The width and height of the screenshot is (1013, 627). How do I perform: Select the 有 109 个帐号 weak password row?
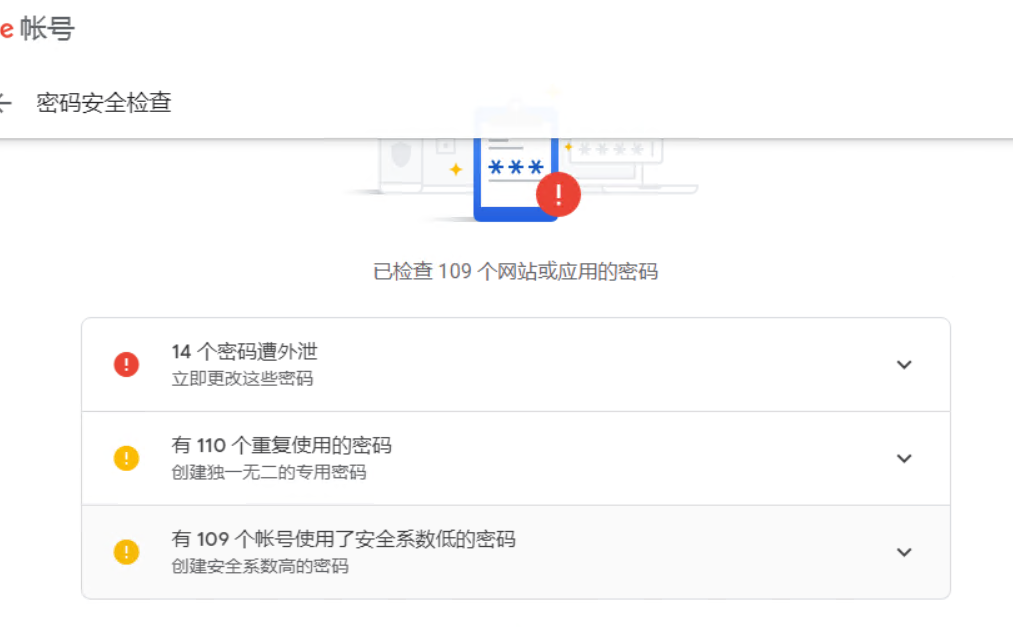(x=500, y=551)
